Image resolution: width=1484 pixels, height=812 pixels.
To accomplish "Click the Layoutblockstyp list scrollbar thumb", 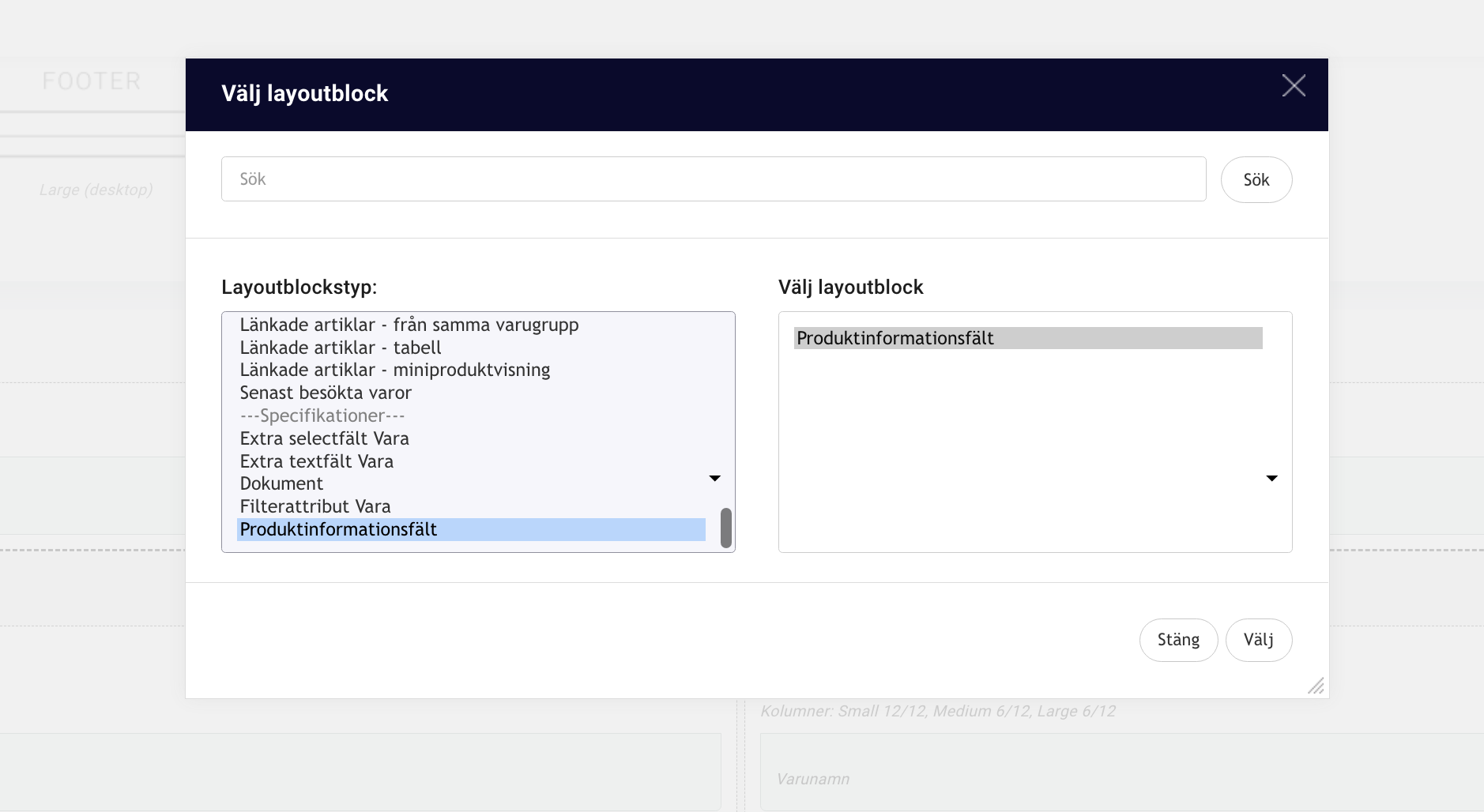I will pyautogui.click(x=725, y=528).
